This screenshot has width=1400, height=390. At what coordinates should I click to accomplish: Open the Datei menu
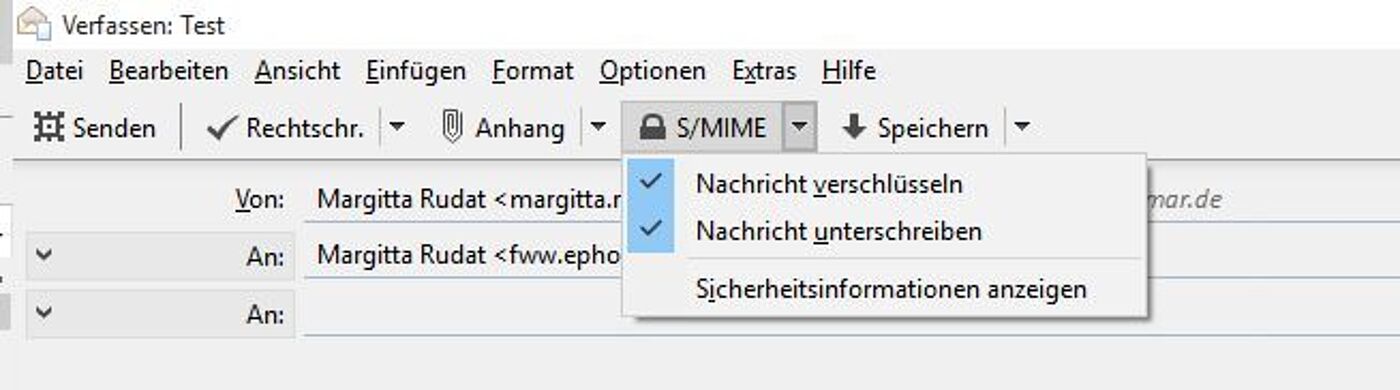54,71
